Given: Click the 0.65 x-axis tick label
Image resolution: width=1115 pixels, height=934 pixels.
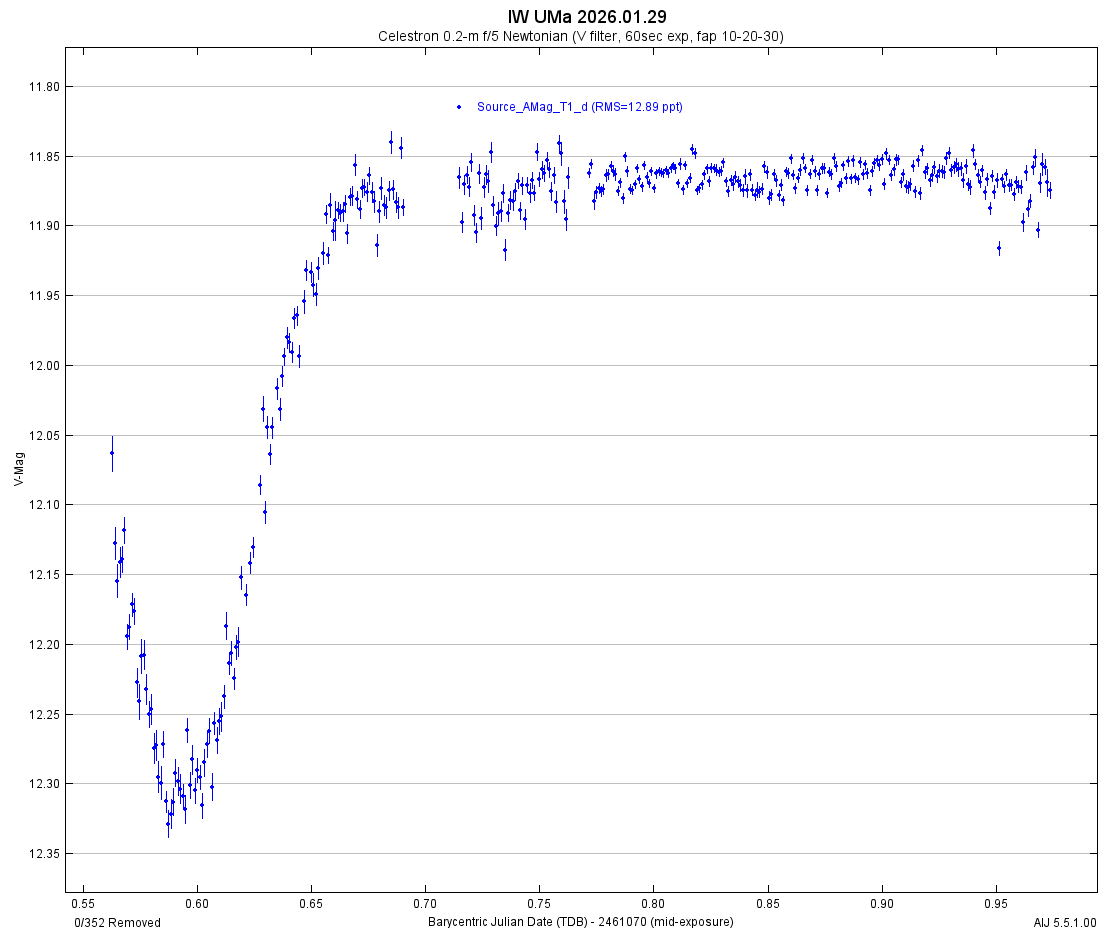Looking at the screenshot, I should coord(311,904).
